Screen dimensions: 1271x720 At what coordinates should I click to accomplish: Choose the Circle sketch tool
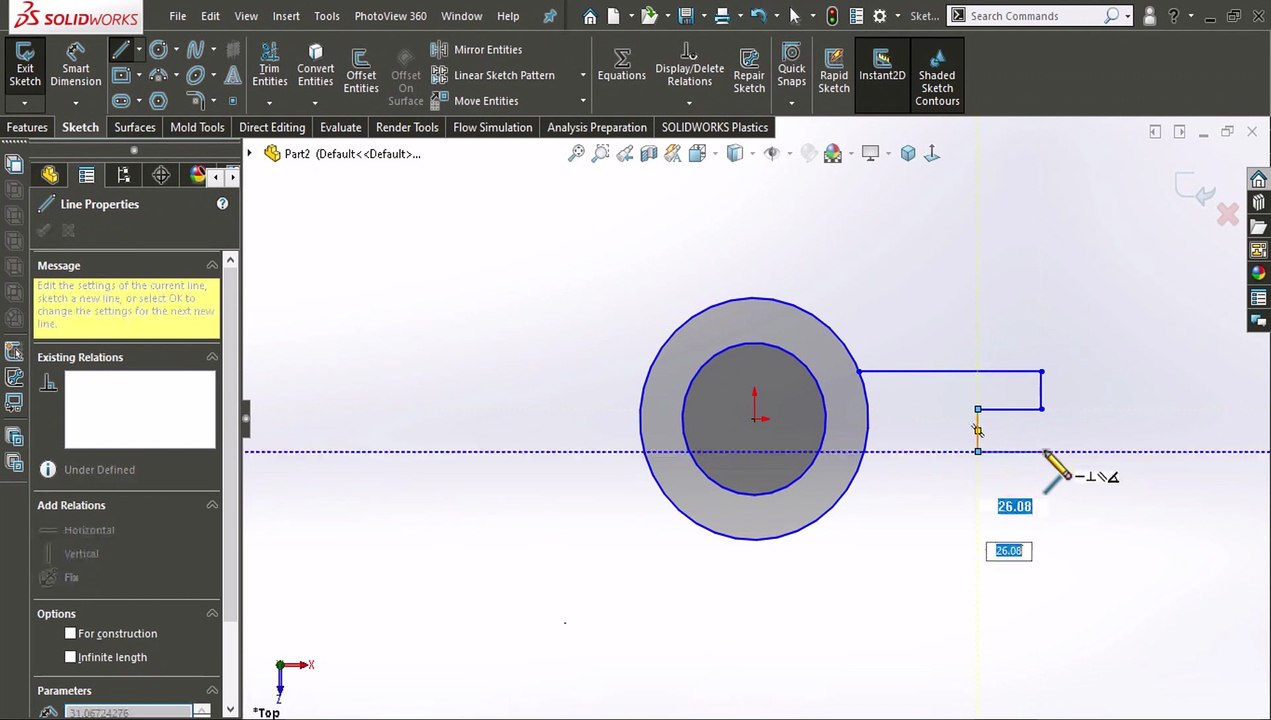[158, 50]
